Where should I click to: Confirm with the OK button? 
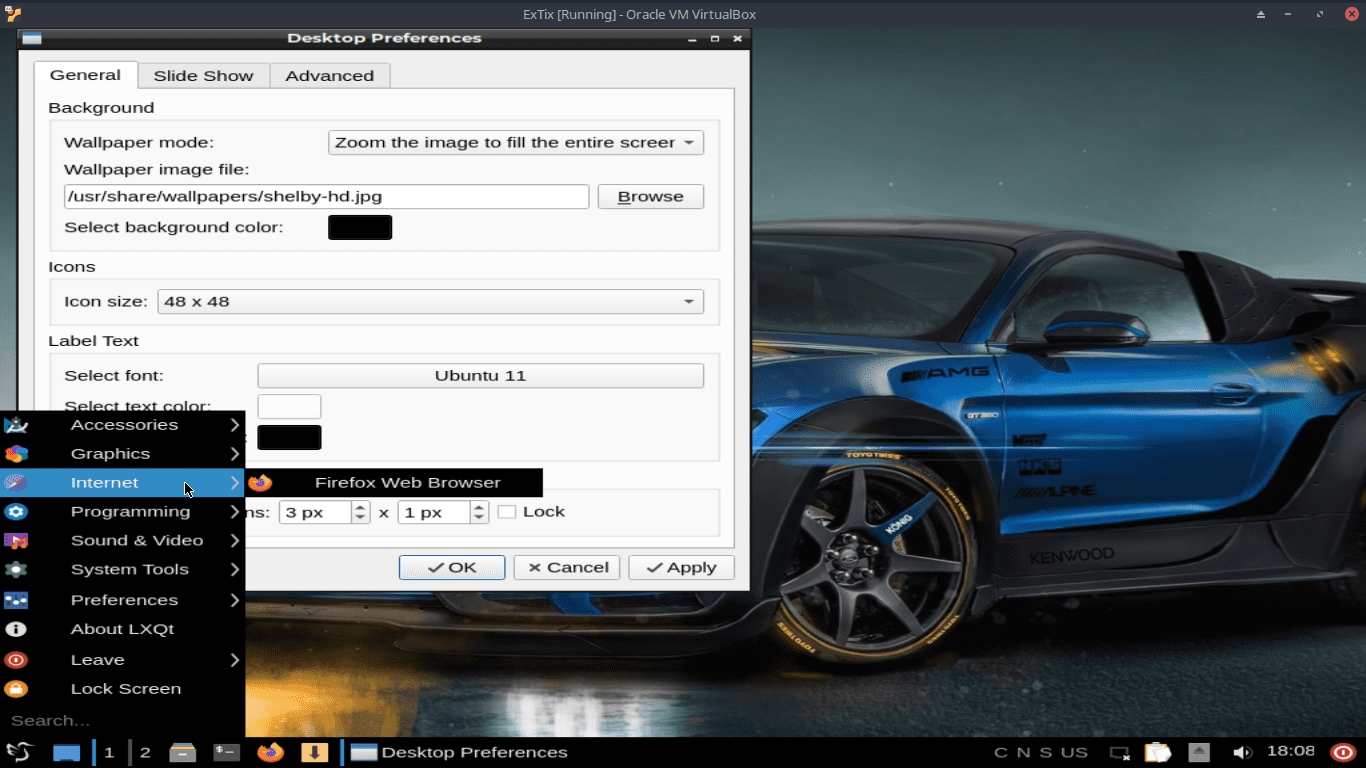[x=452, y=568]
